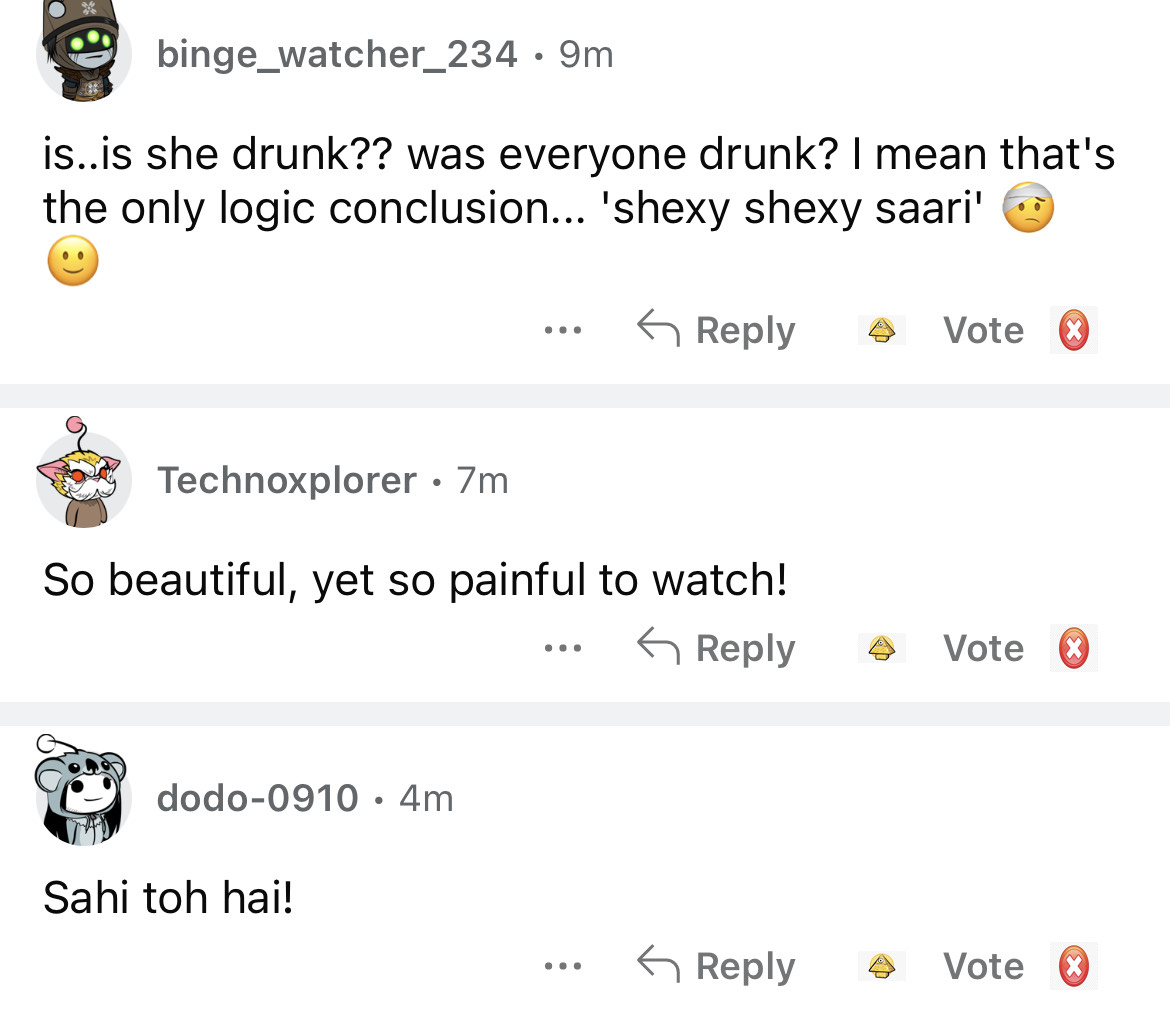
Task: Upvote dodo-0910's comment
Action: (881, 966)
